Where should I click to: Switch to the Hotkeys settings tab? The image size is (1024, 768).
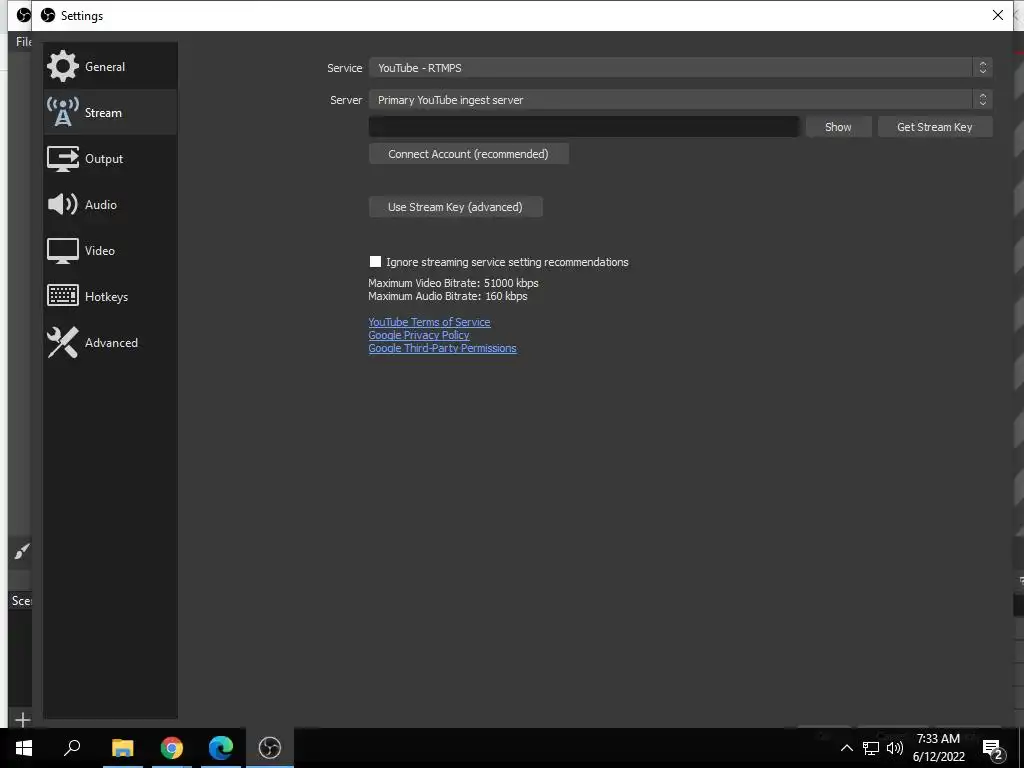(x=110, y=296)
